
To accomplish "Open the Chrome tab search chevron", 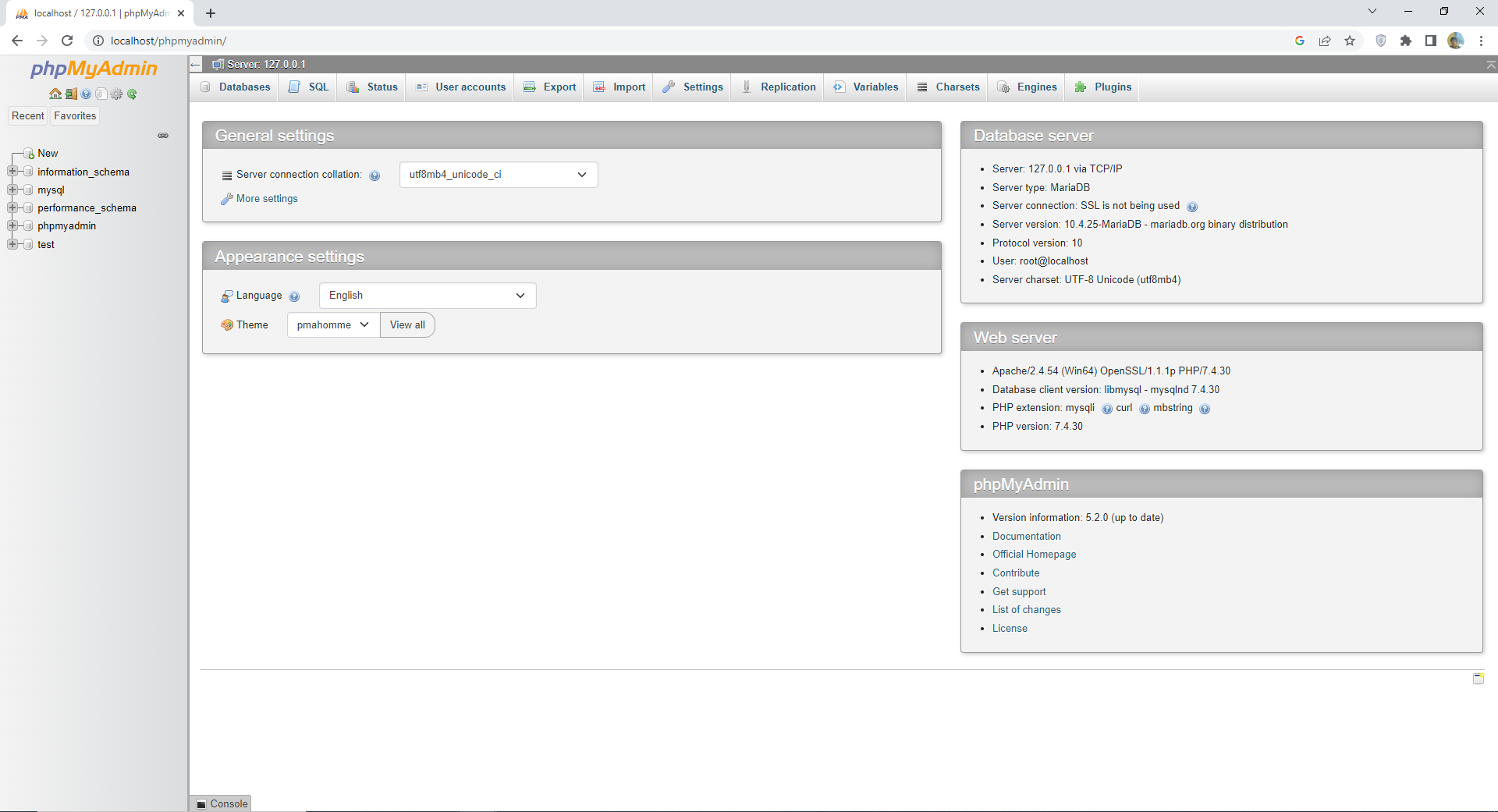I will pos(1372,12).
